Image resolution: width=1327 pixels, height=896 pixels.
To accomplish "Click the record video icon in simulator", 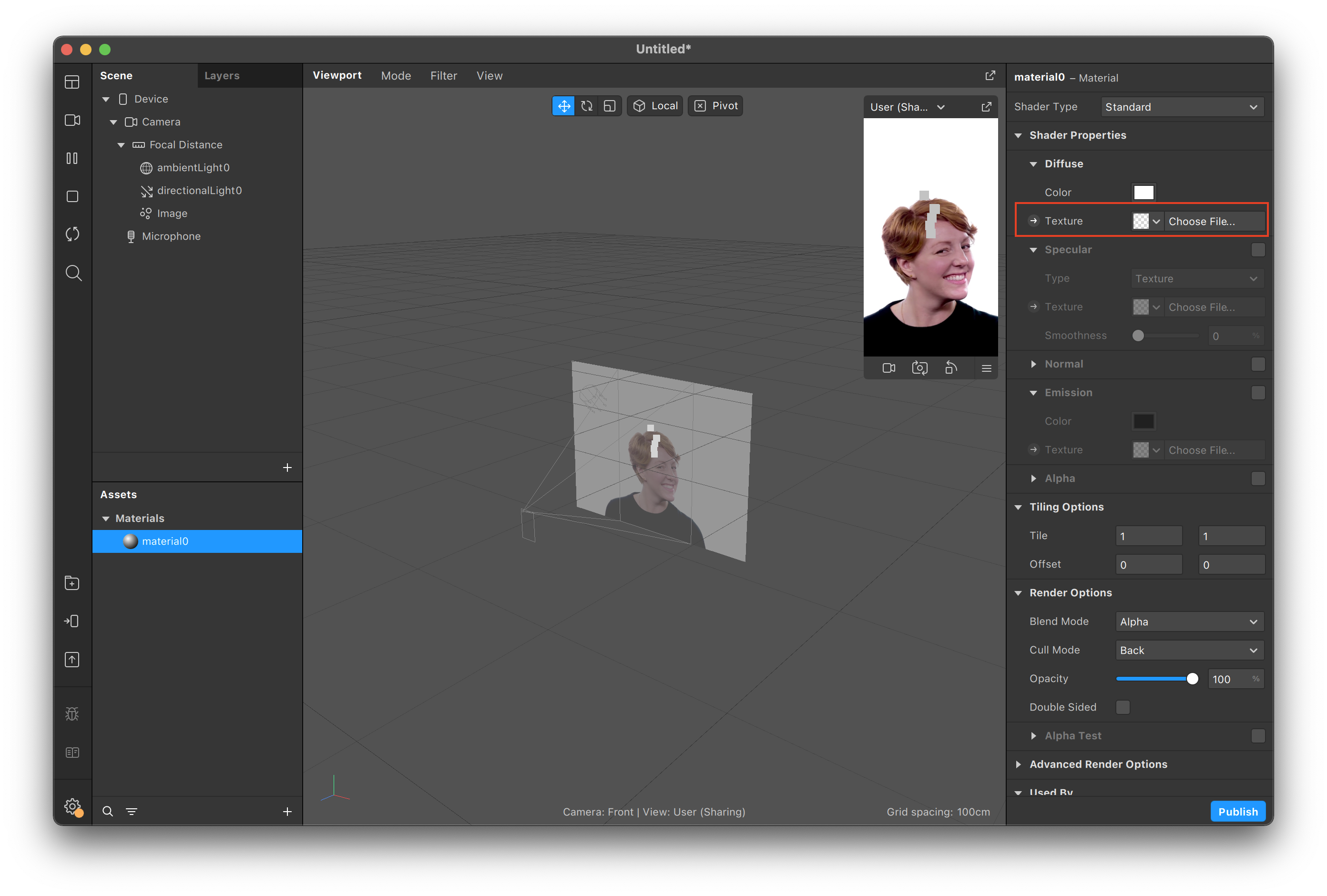I will [x=888, y=368].
